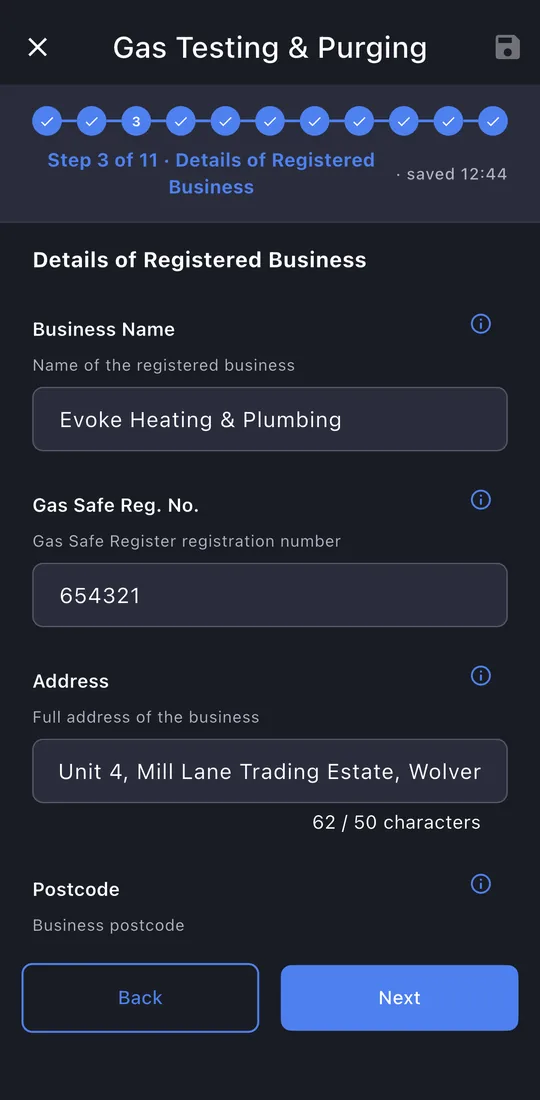Tap the save disk icon
540x1100 pixels.
pyautogui.click(x=508, y=47)
